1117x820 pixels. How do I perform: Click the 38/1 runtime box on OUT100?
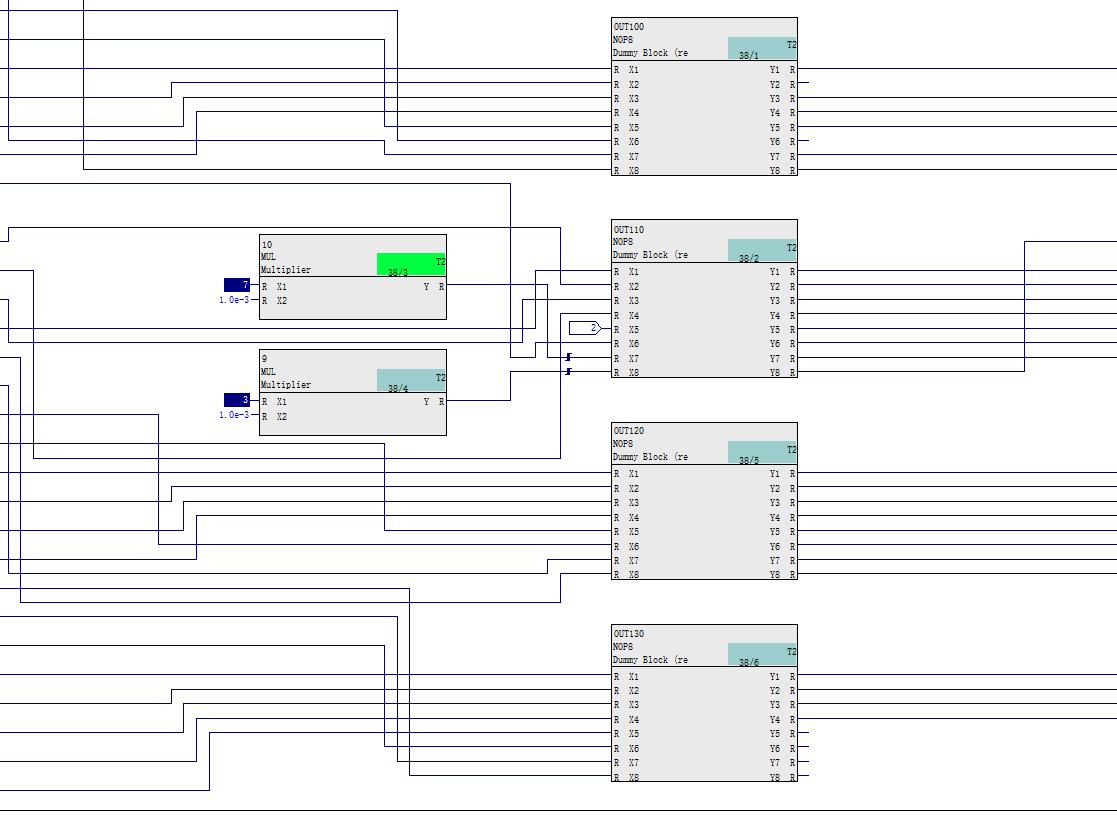click(762, 49)
